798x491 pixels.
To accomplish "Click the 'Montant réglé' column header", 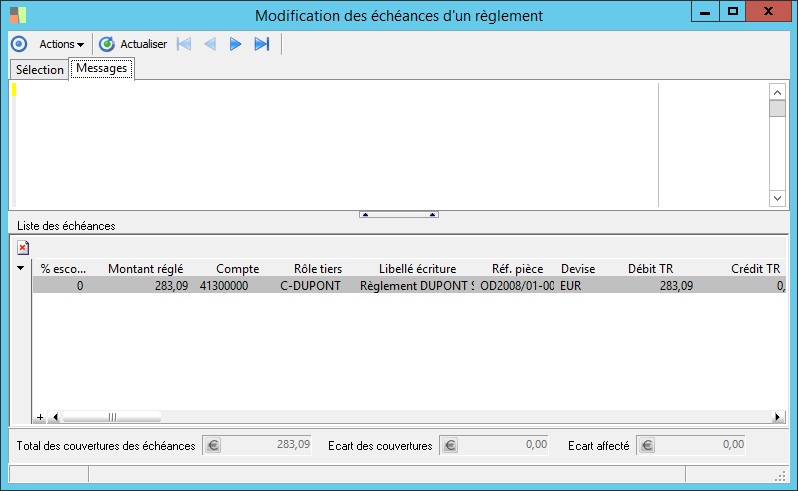I will pyautogui.click(x=146, y=269).
